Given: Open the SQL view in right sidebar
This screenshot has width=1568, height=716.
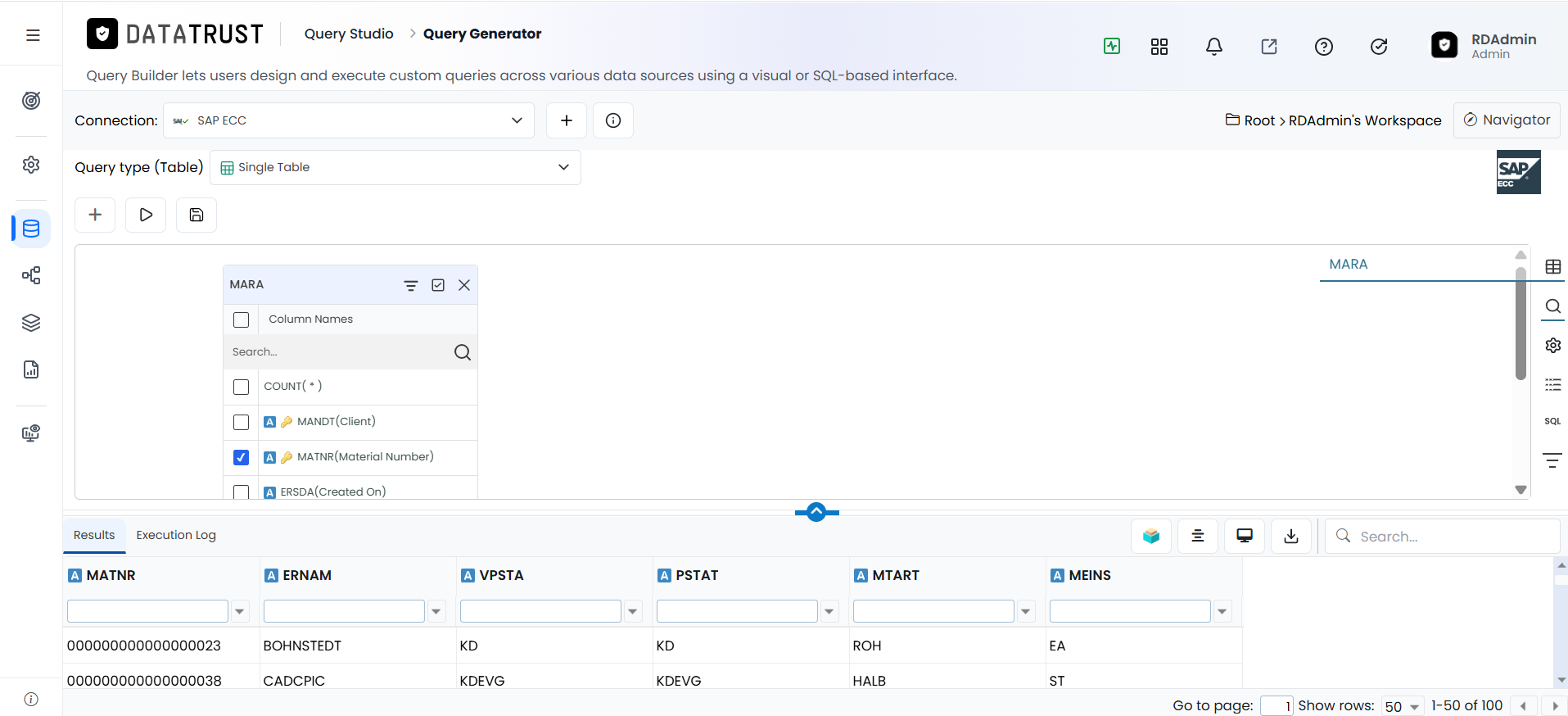Looking at the screenshot, I should click(x=1552, y=421).
